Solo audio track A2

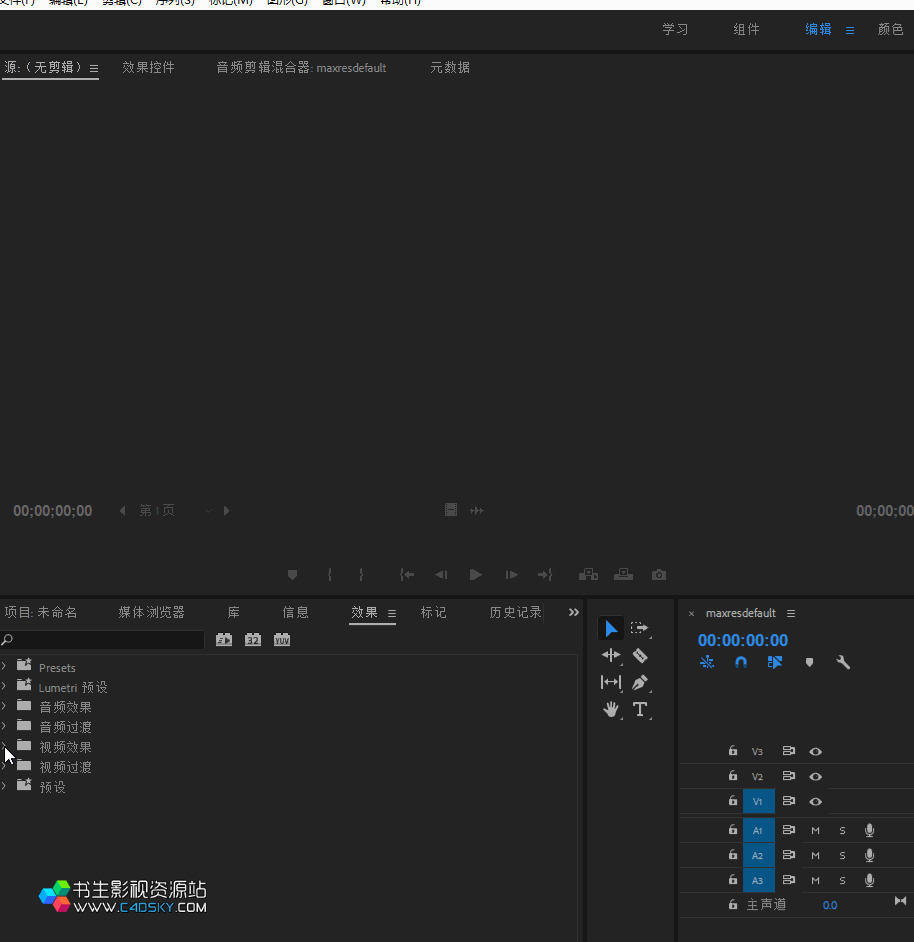842,855
